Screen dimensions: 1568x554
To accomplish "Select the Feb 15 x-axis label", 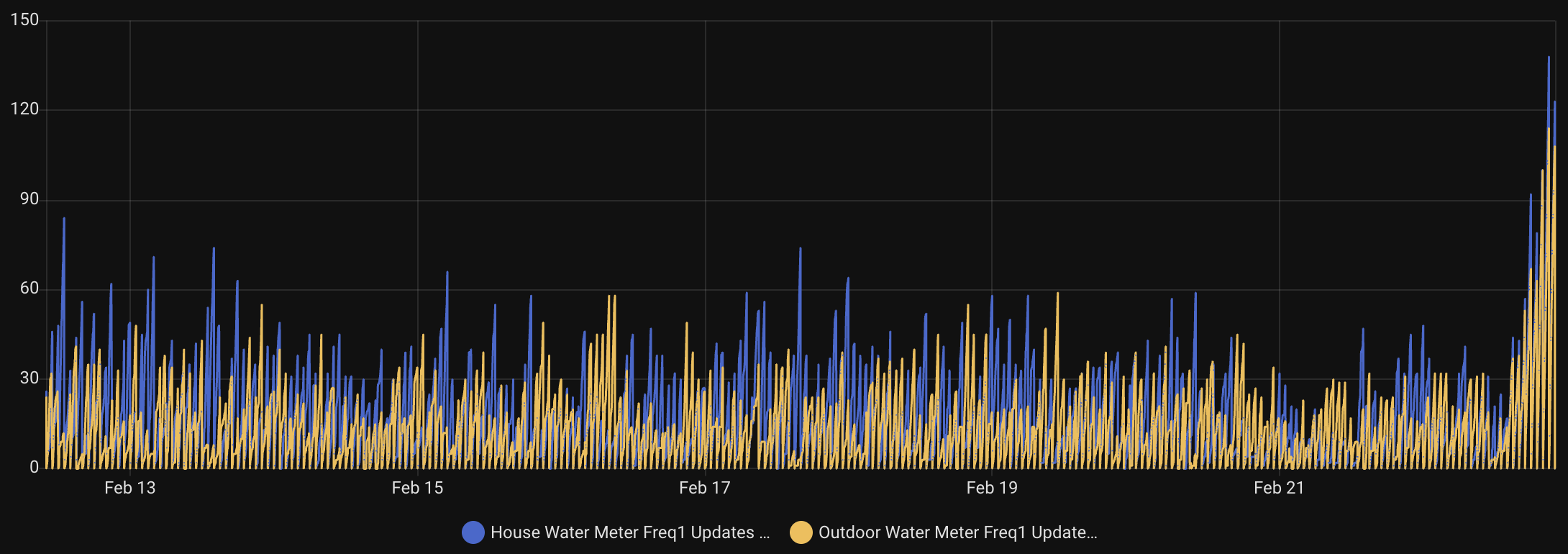I will tap(417, 488).
